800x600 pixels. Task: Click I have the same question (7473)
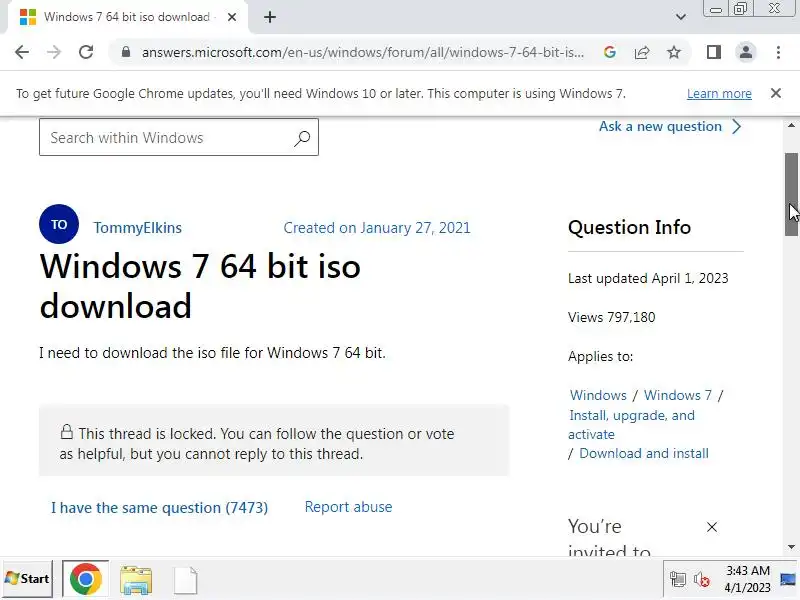pos(159,508)
